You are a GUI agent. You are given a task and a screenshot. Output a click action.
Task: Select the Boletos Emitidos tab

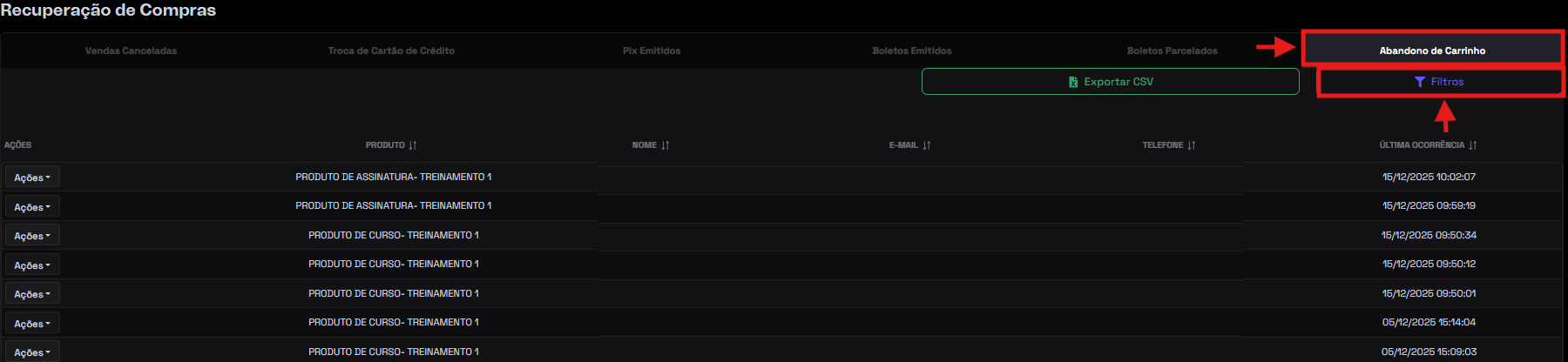click(x=912, y=50)
